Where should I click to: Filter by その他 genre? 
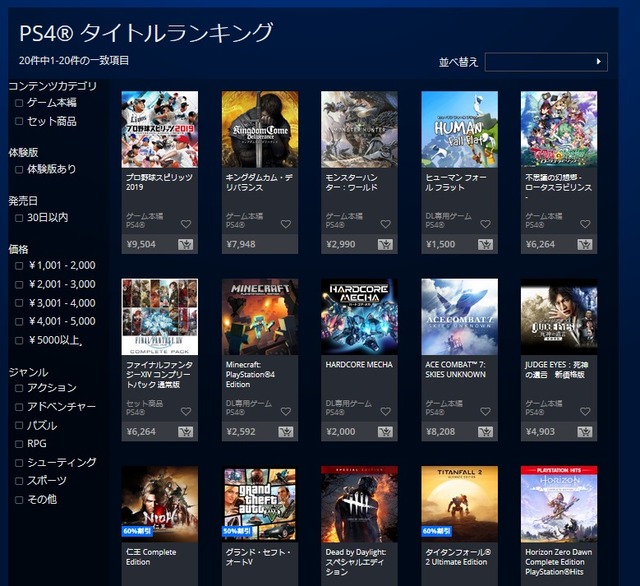(x=19, y=499)
